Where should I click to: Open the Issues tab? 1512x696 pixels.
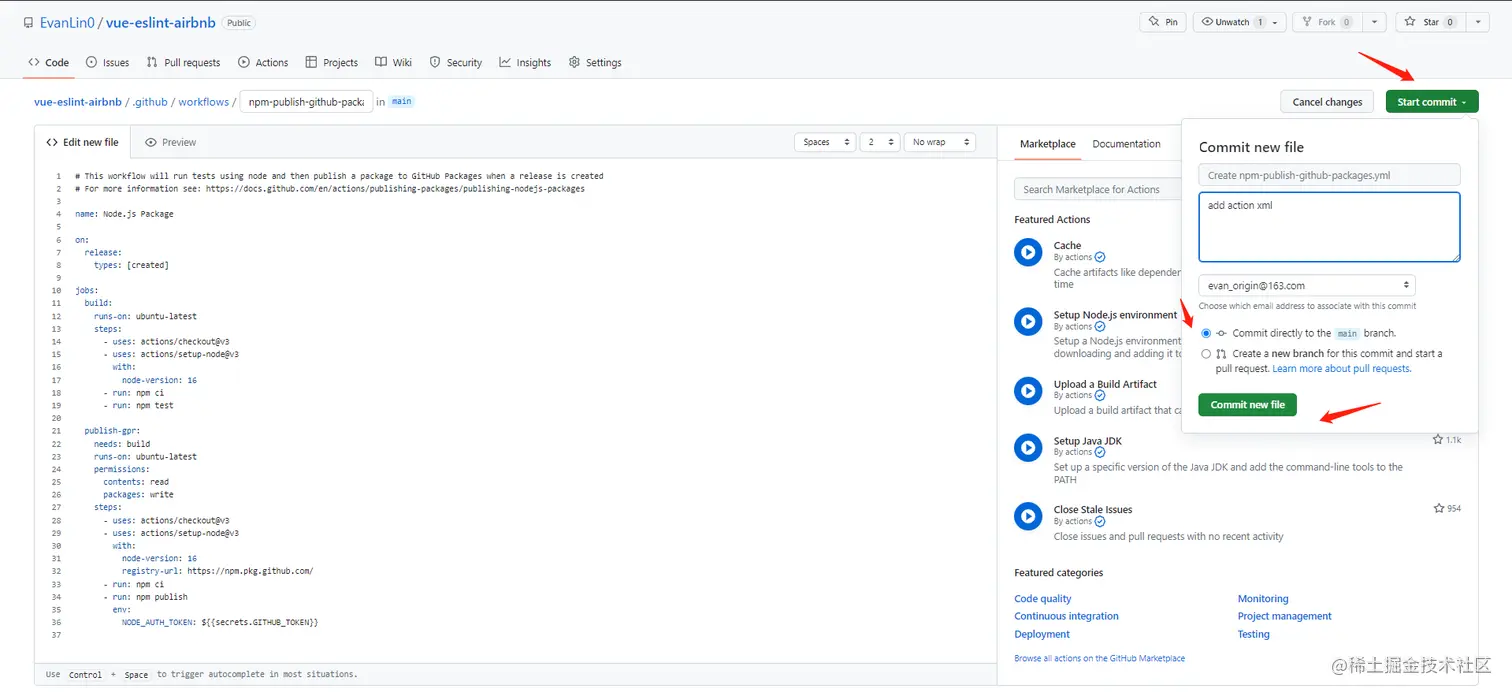[x=108, y=62]
